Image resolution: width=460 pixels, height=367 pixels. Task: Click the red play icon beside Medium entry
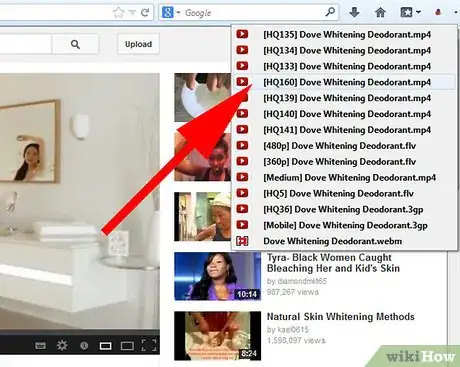(242, 177)
